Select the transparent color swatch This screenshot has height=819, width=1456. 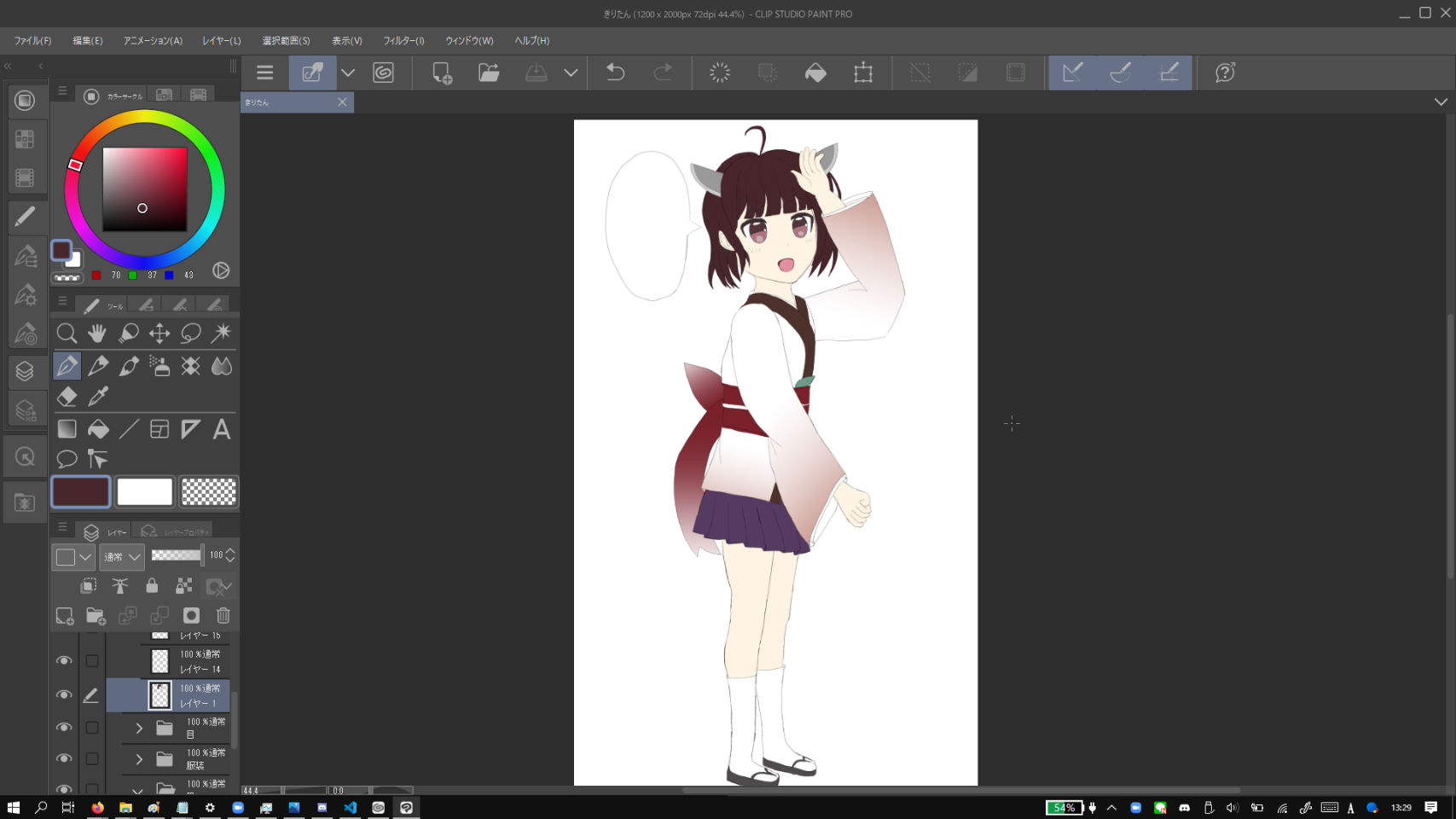pyautogui.click(x=209, y=492)
